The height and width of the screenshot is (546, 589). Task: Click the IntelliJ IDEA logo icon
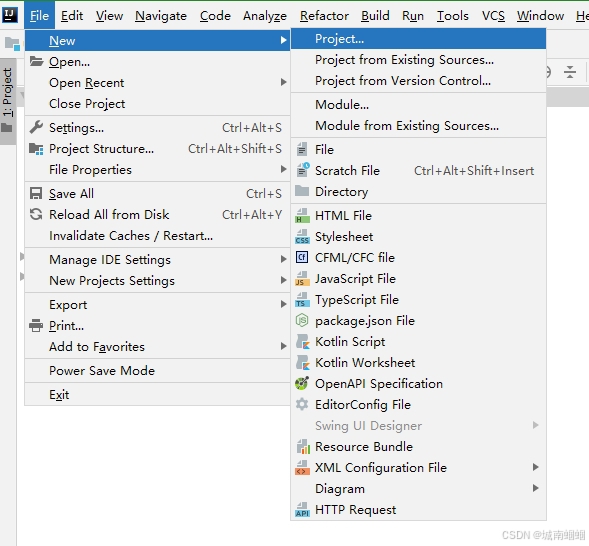pos(10,15)
